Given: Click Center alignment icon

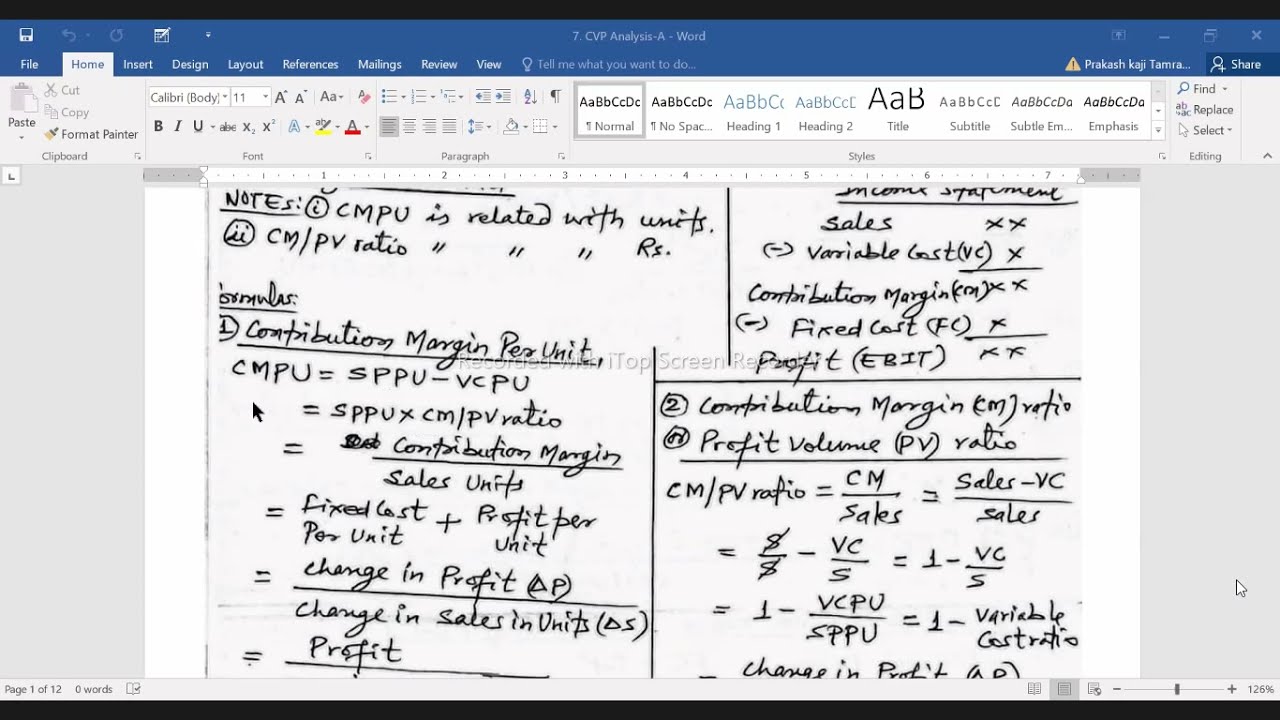Looking at the screenshot, I should click(409, 126).
